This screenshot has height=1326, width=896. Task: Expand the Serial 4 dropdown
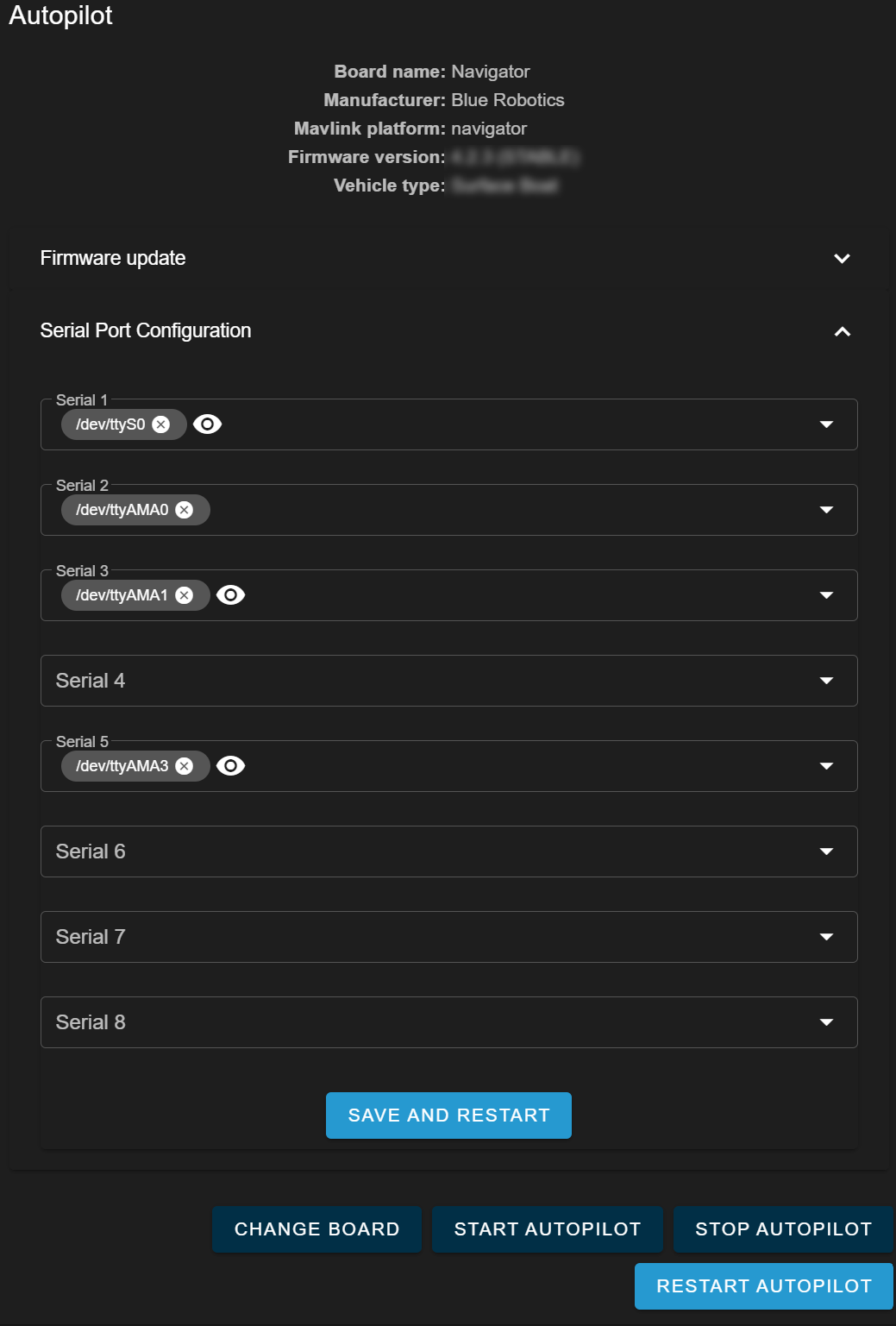point(826,680)
